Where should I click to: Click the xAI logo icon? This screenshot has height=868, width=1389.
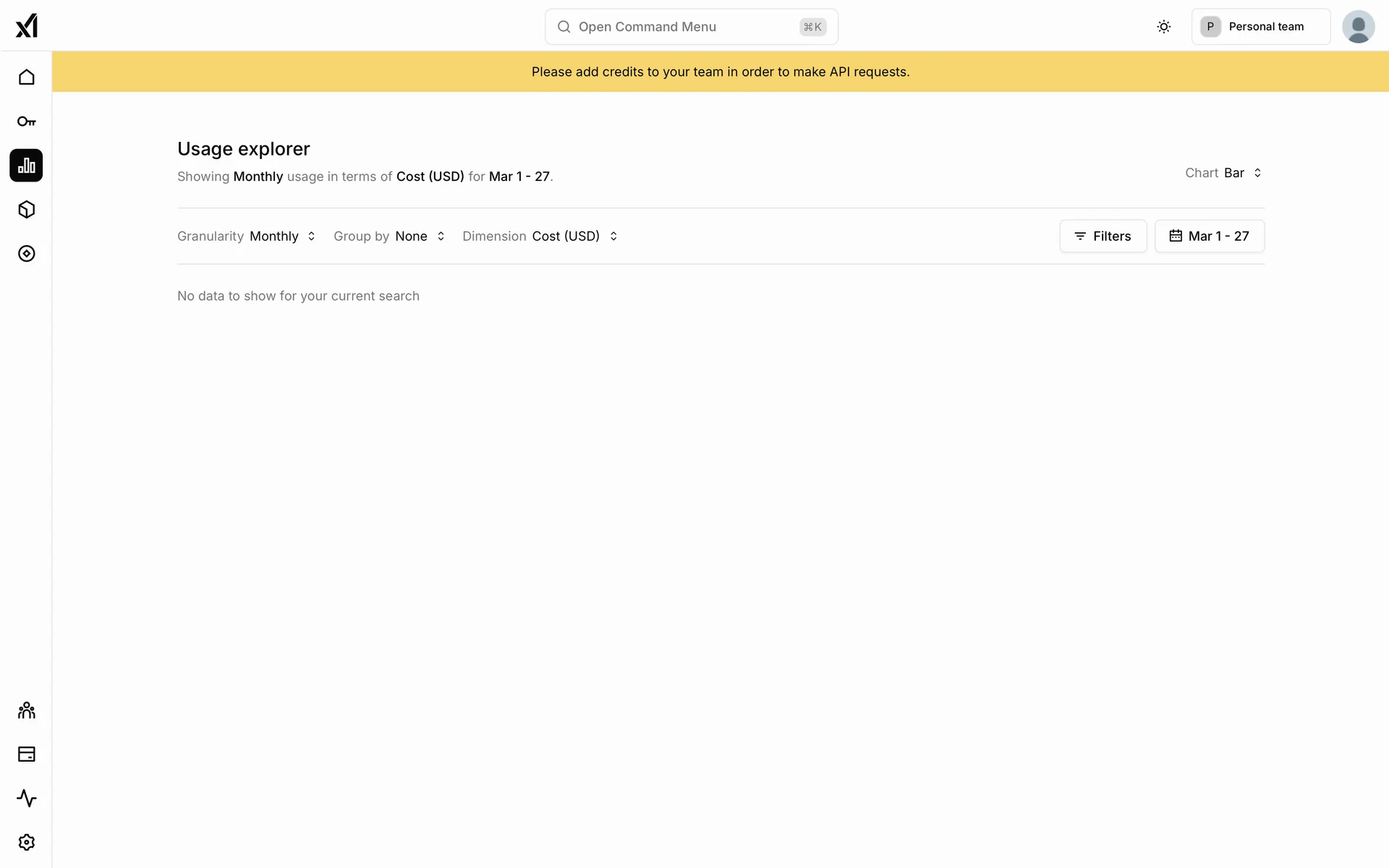27,26
